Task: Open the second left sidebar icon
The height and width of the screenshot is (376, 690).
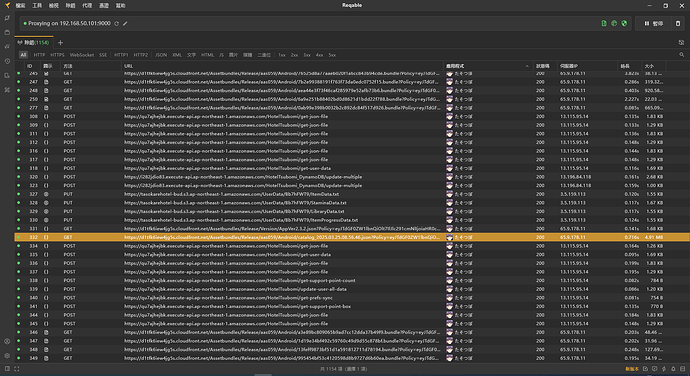Action: pos(7,32)
